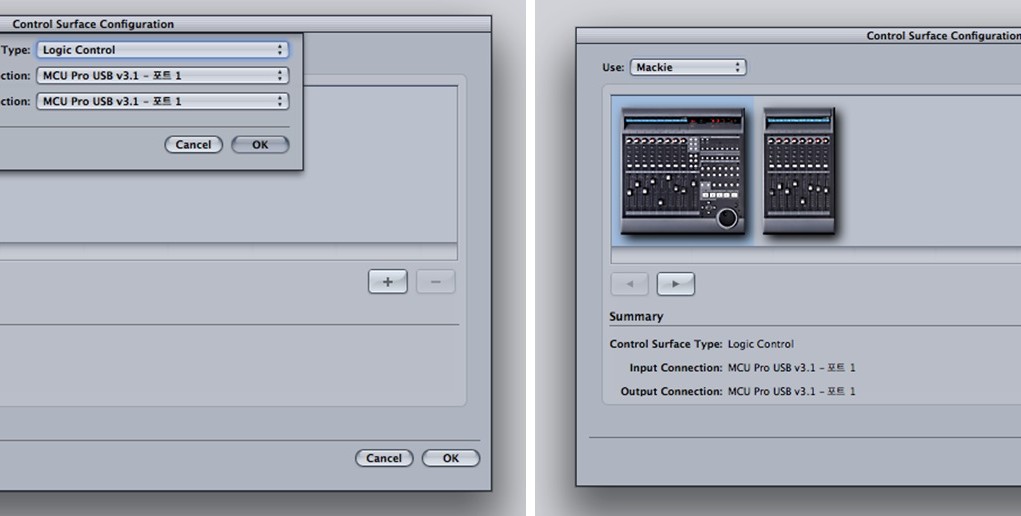Click Cancel at the bottom of left window

pos(384,458)
